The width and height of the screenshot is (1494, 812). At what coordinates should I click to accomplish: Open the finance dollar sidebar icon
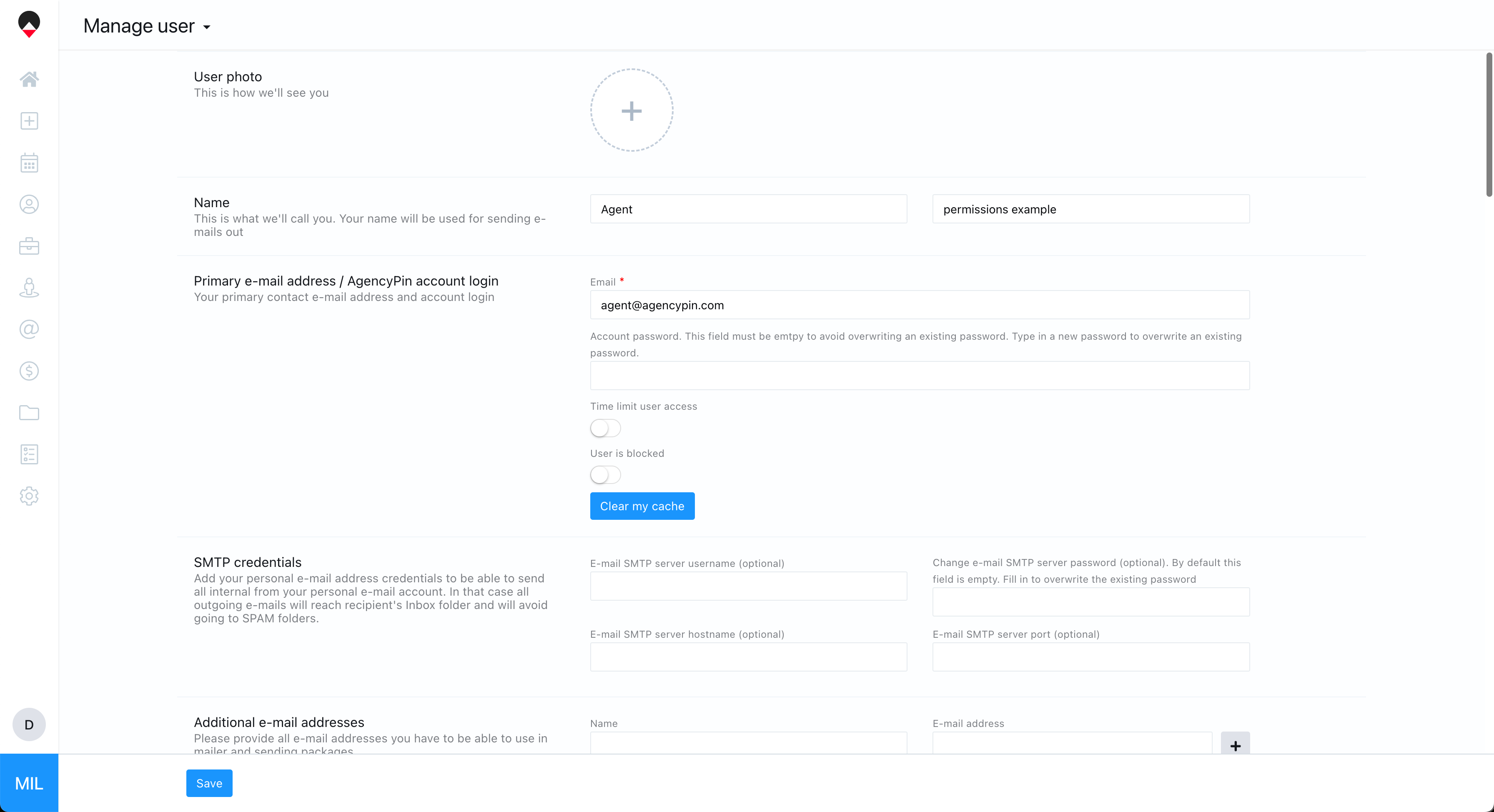(x=29, y=371)
